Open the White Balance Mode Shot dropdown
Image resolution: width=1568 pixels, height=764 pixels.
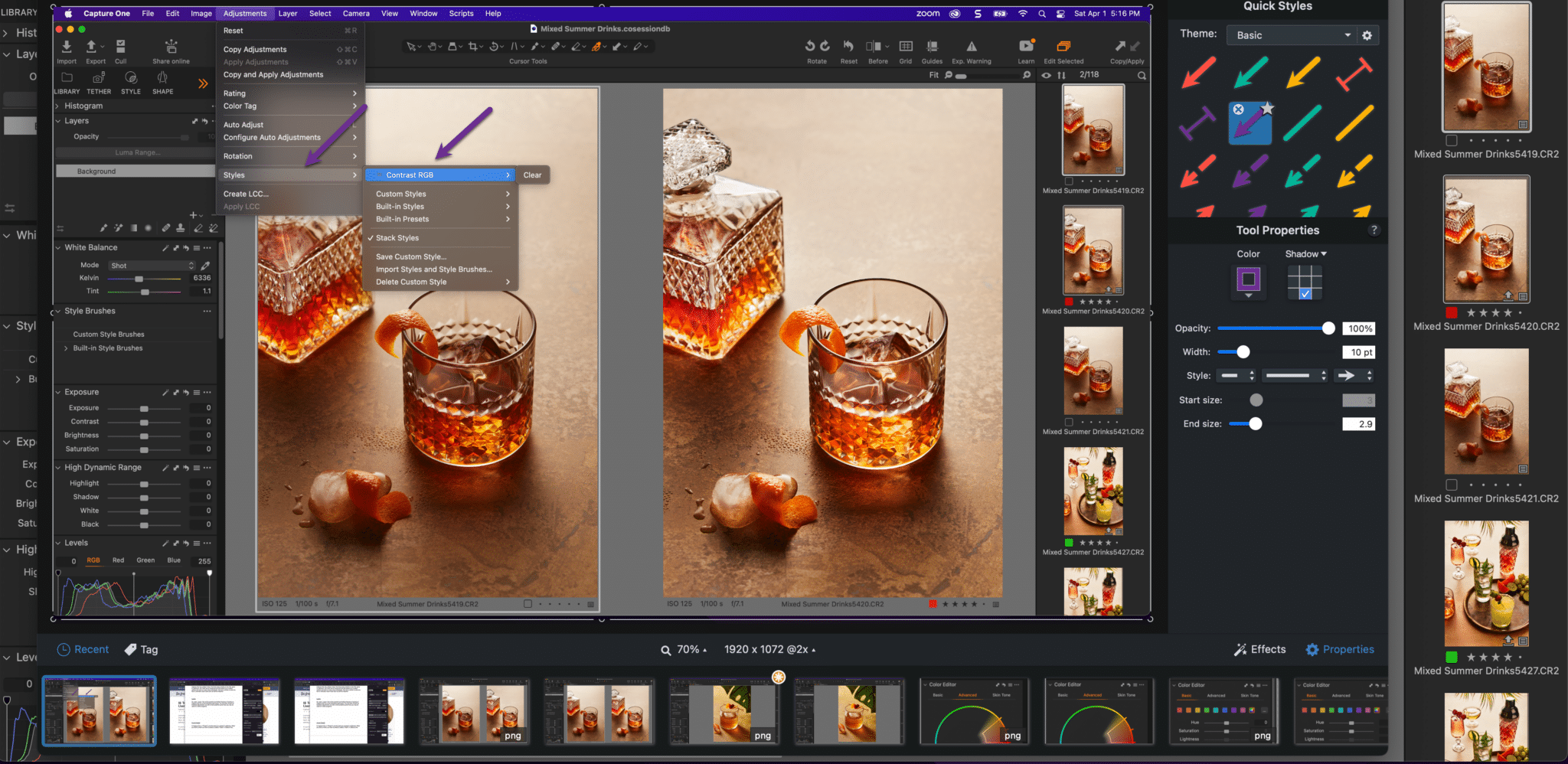(152, 266)
